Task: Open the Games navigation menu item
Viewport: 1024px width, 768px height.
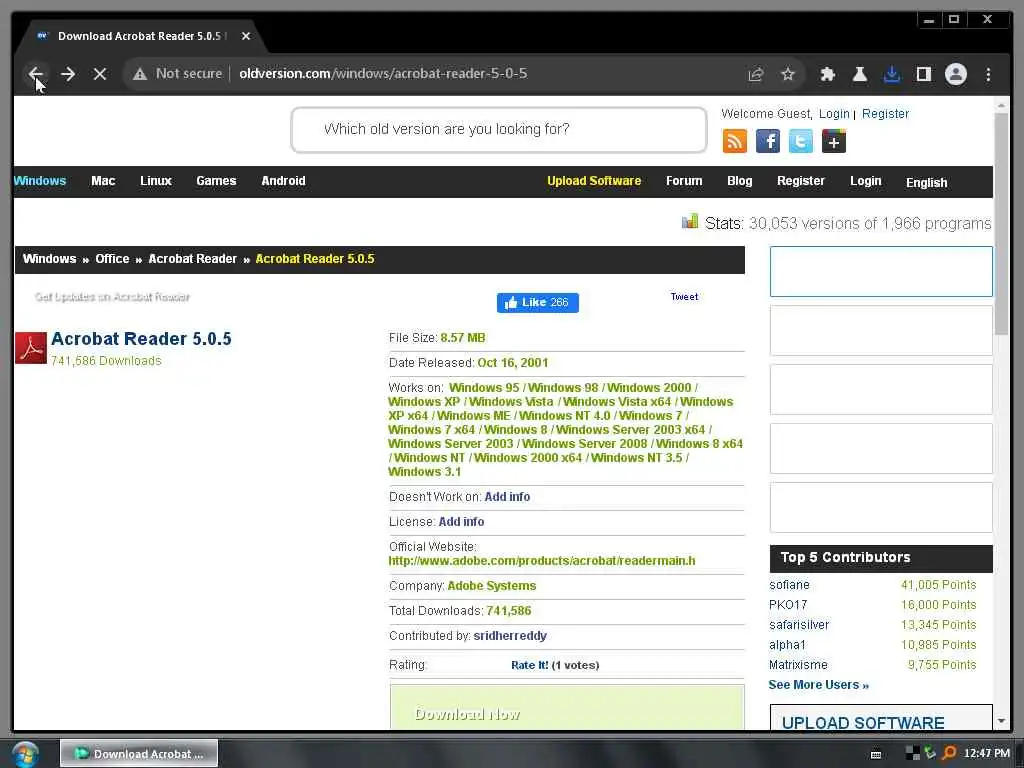Action: coord(216,181)
